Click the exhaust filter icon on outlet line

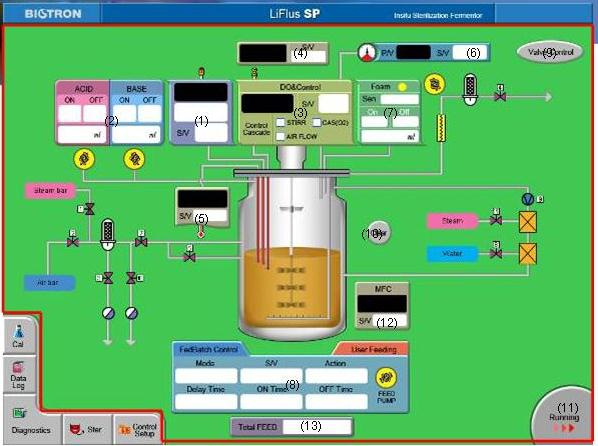coord(471,89)
